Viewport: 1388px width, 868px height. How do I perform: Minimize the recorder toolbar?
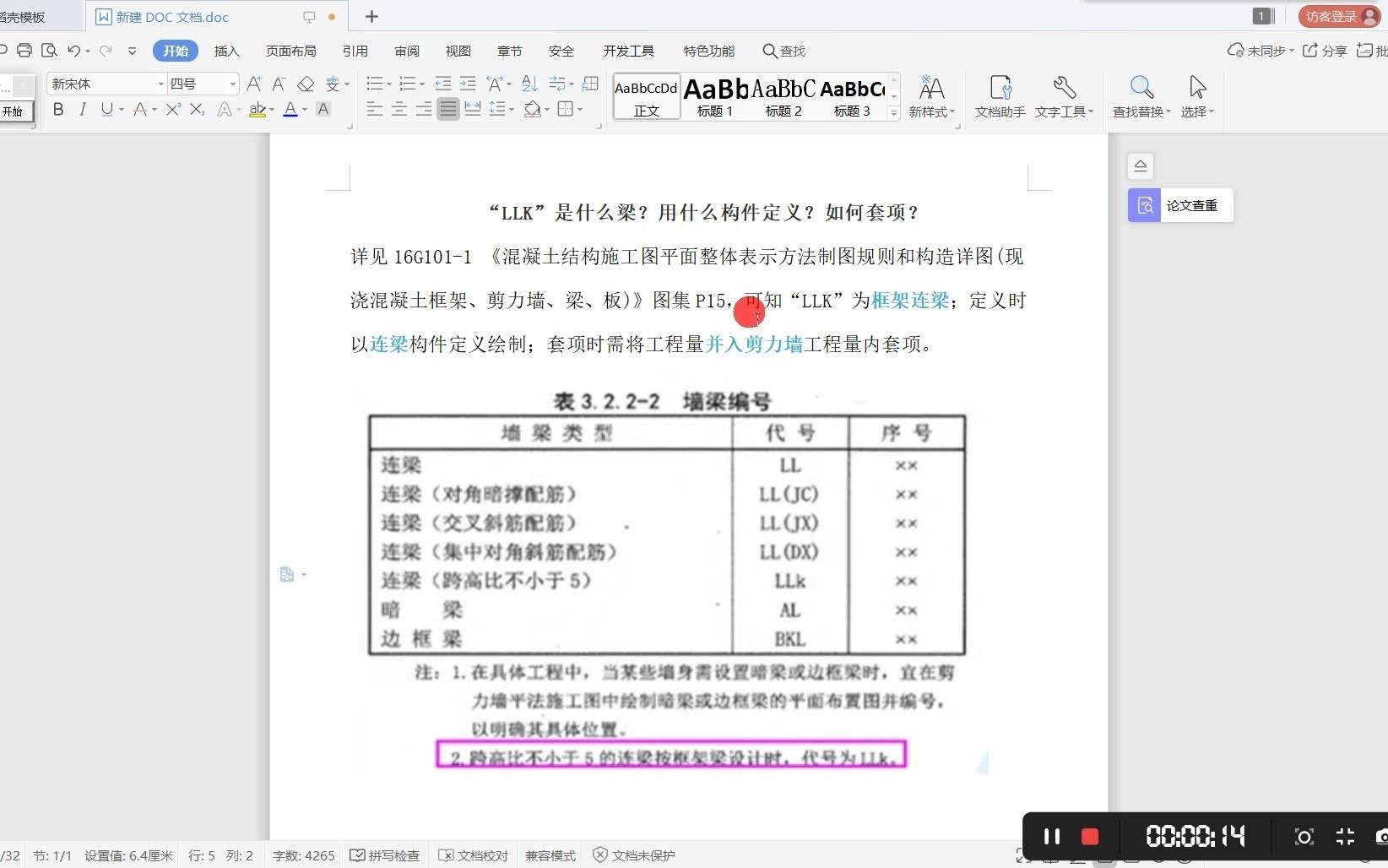(1346, 837)
